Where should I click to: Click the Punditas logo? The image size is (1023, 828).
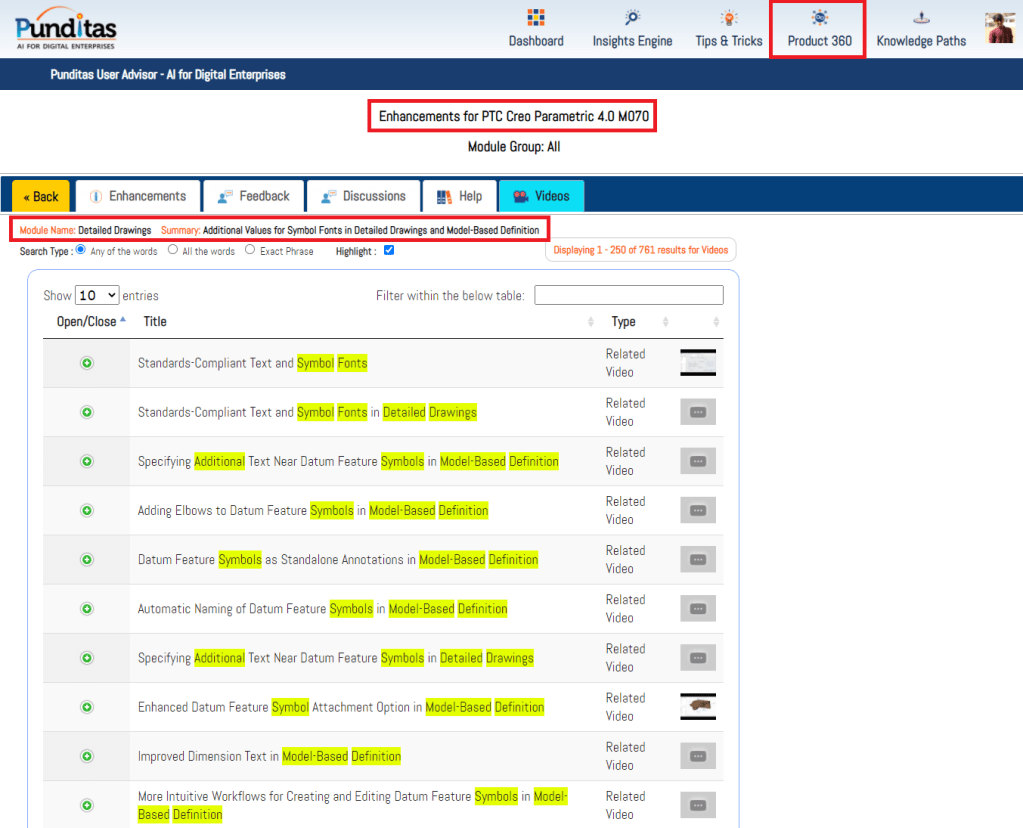click(66, 28)
